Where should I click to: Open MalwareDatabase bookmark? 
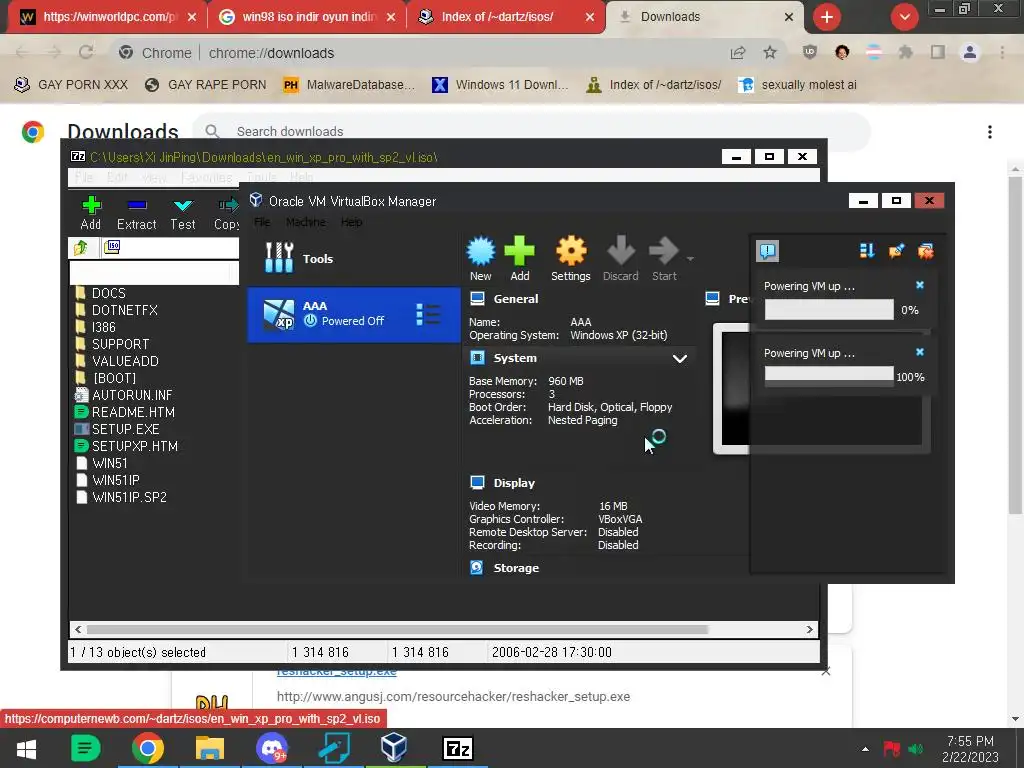pos(349,84)
